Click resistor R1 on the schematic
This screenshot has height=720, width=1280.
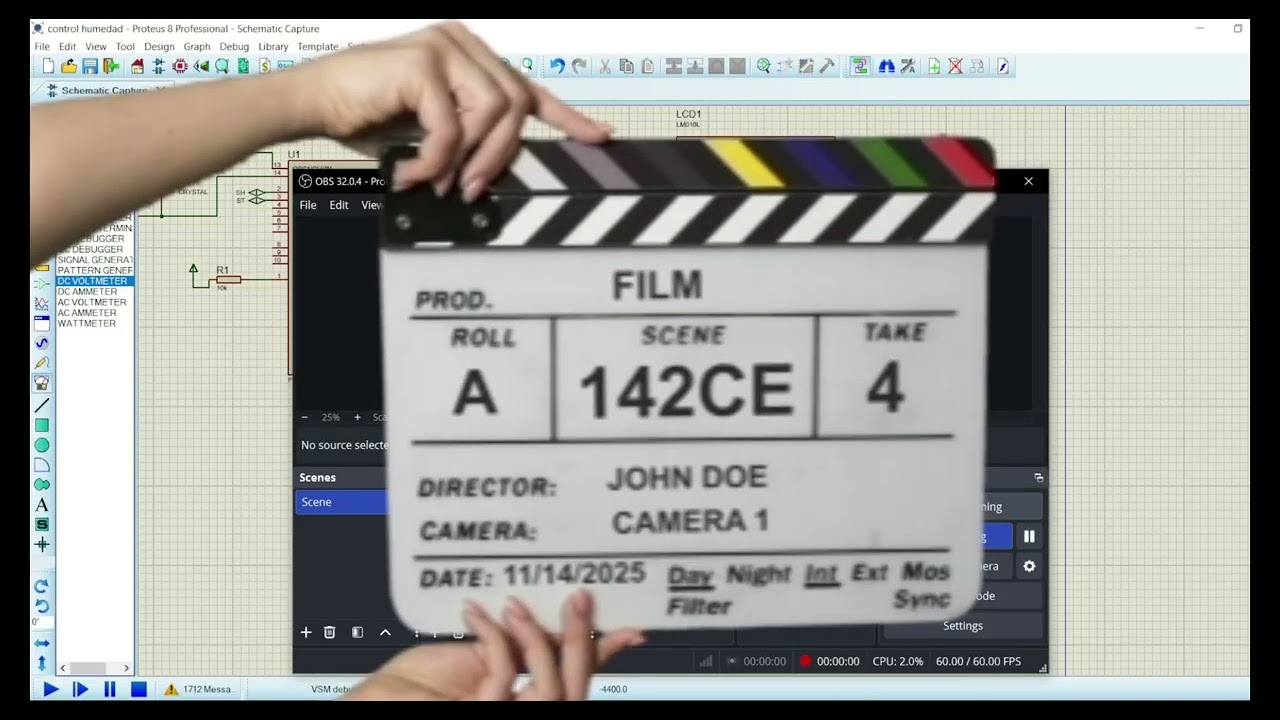click(227, 279)
